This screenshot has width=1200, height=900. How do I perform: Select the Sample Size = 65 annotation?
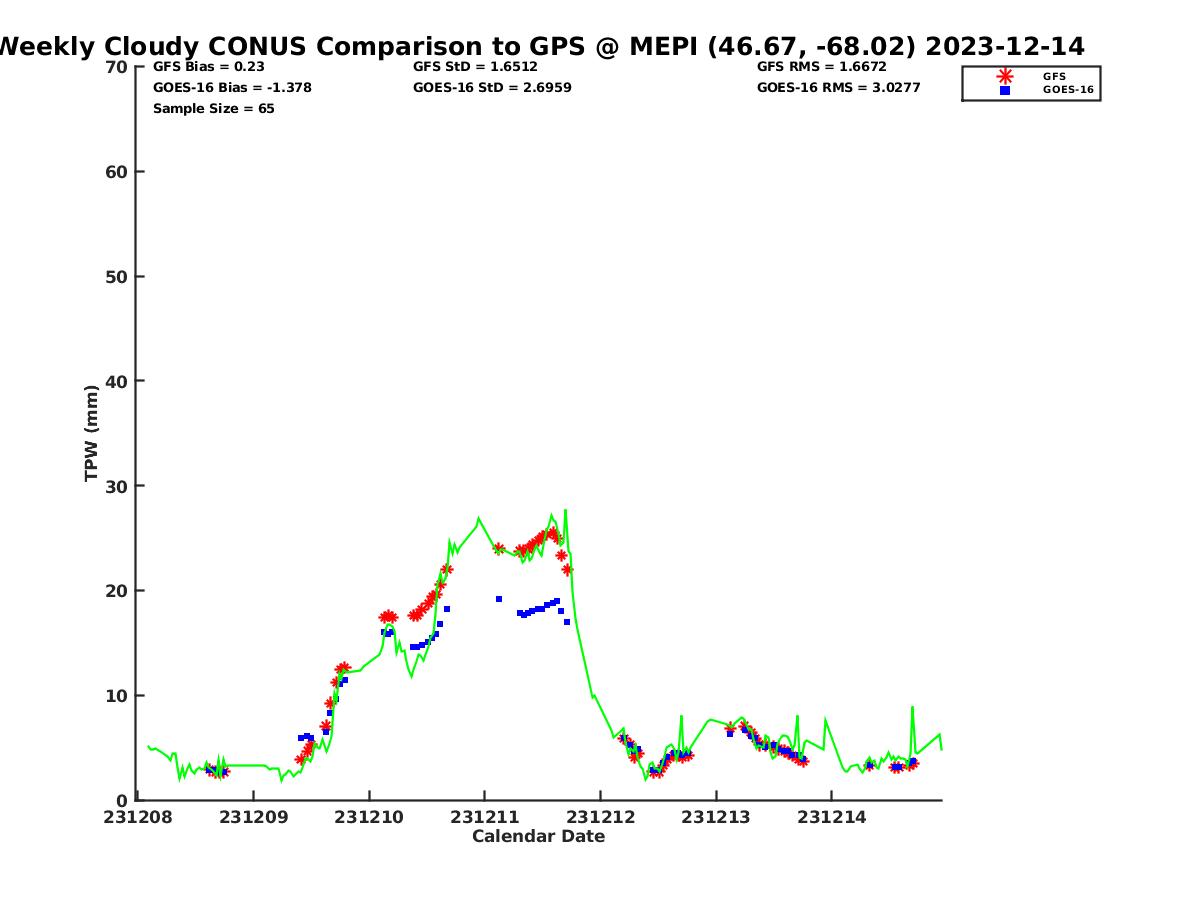pyautogui.click(x=213, y=109)
